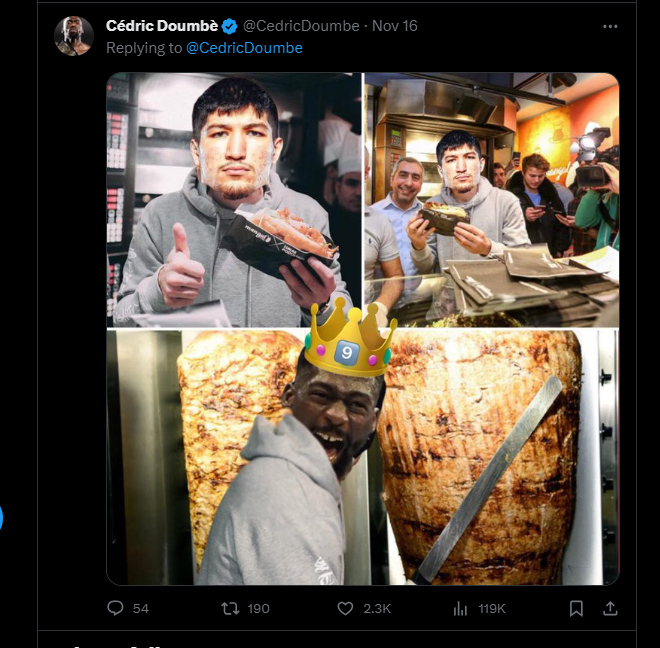
Task: Click the repost arrows icon
Action: pyautogui.click(x=230, y=608)
